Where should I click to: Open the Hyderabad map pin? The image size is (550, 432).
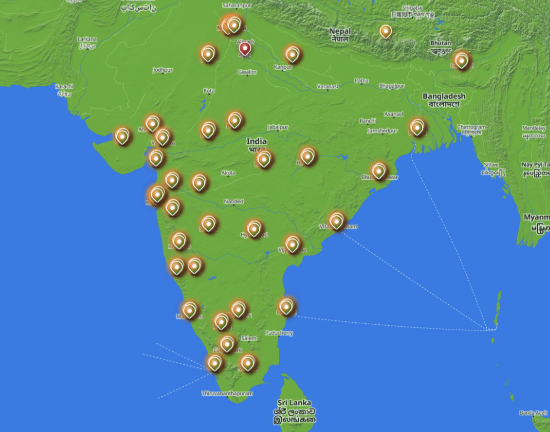[254, 229]
